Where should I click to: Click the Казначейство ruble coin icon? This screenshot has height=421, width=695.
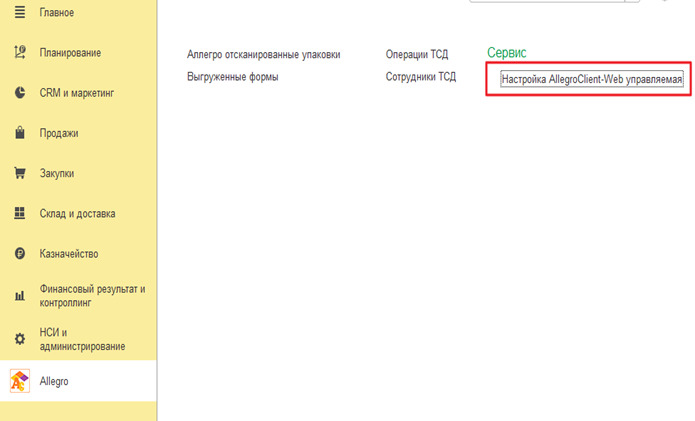coord(20,253)
